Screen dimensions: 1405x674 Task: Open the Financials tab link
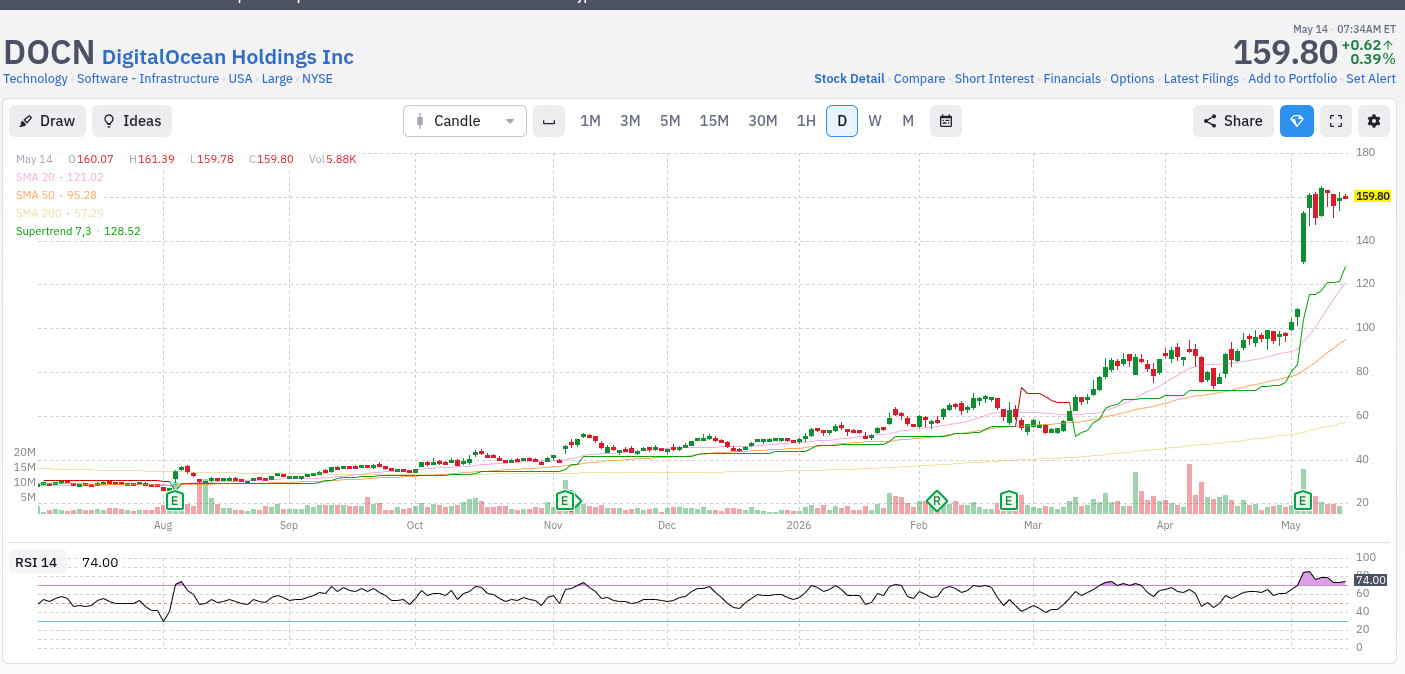click(1072, 79)
